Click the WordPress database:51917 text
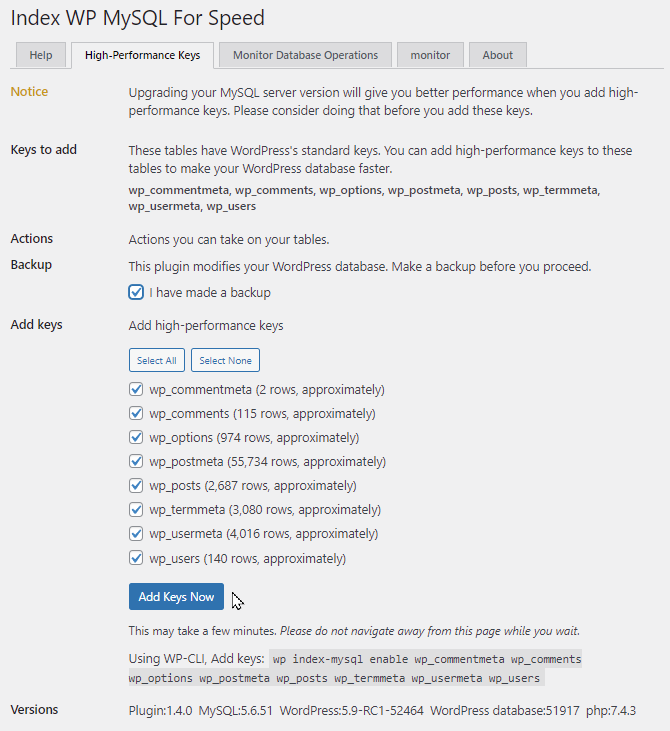 click(x=504, y=710)
